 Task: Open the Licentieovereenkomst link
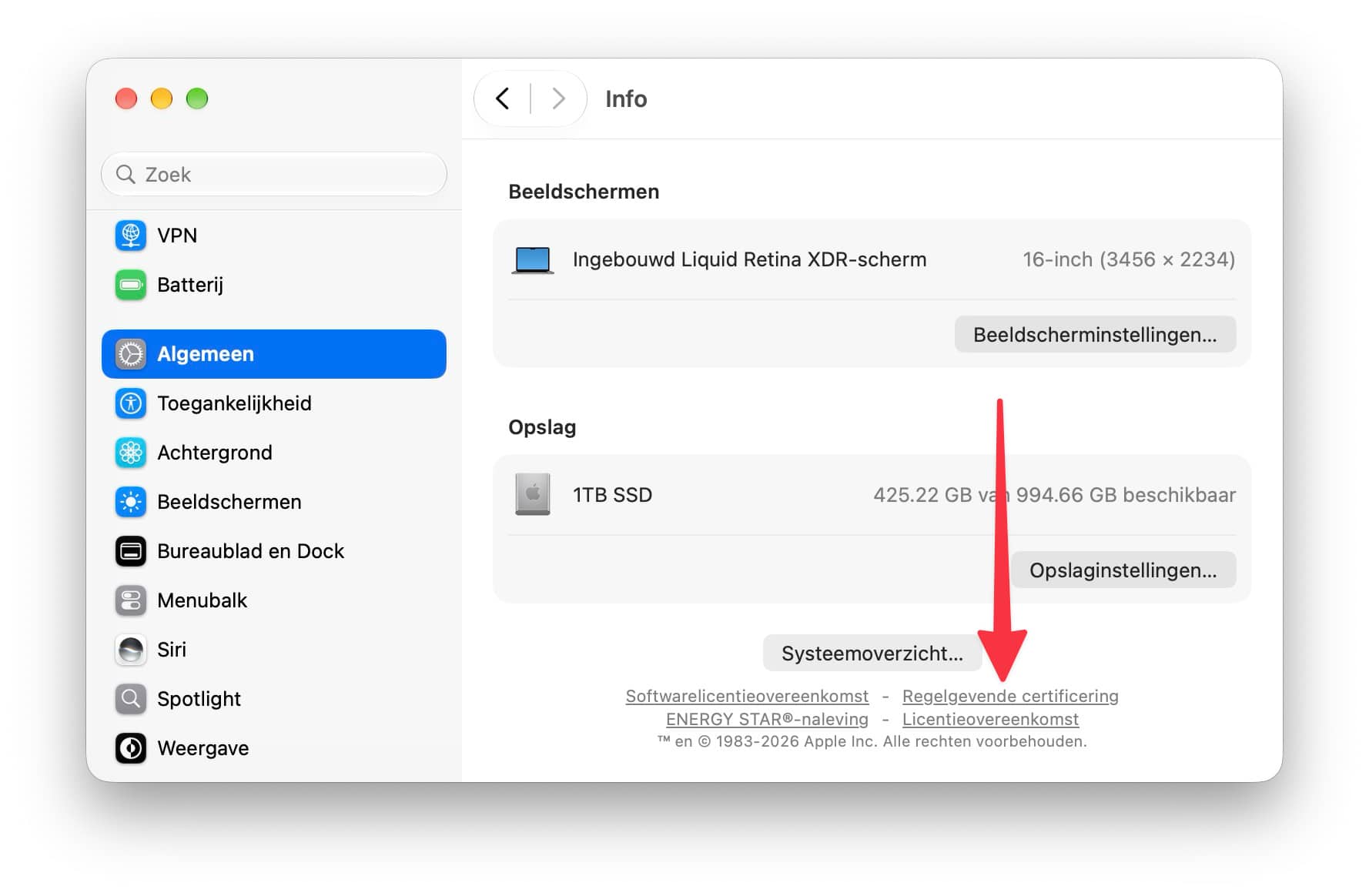(990, 720)
